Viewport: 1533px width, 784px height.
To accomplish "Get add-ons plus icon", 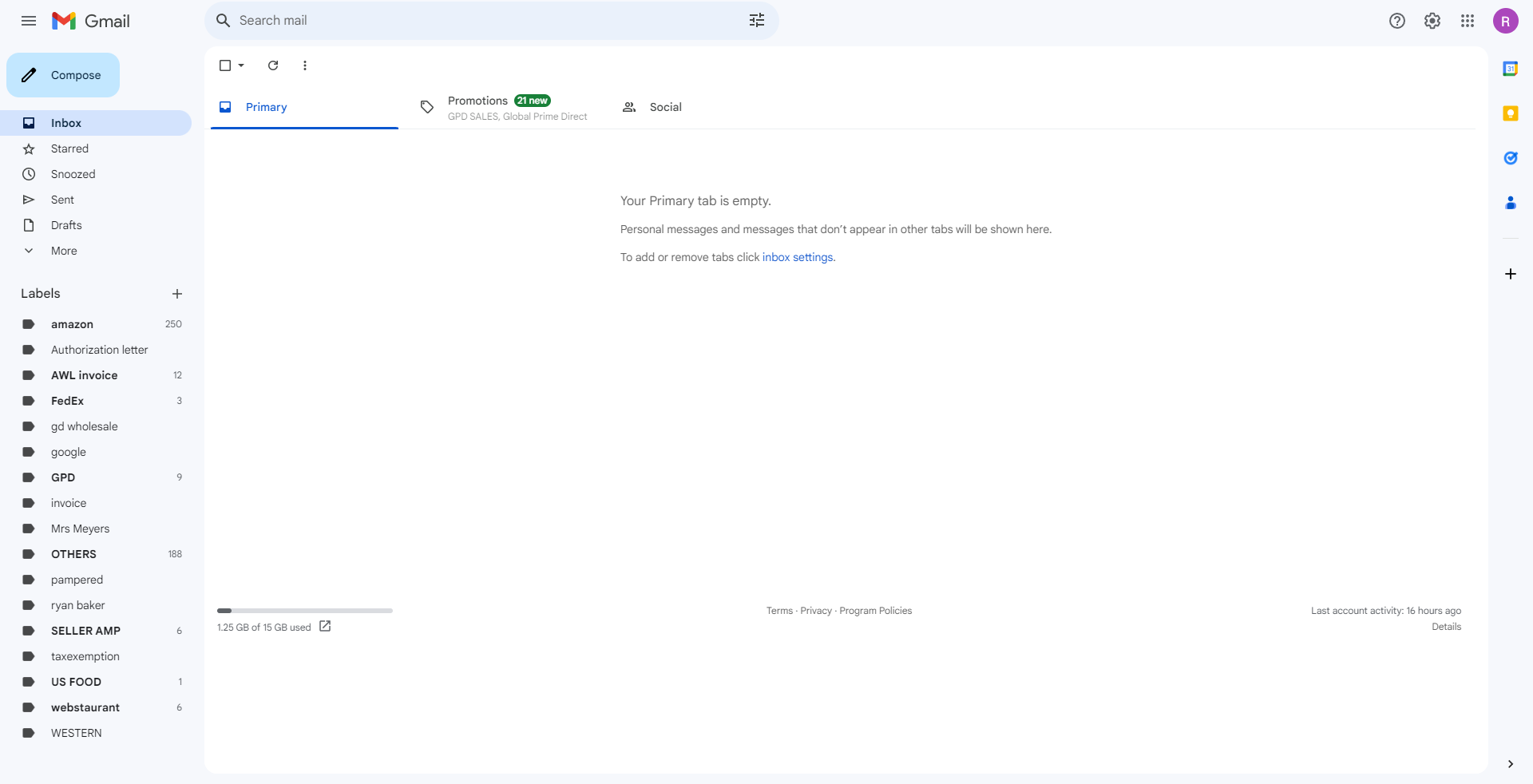I will pos(1511,274).
